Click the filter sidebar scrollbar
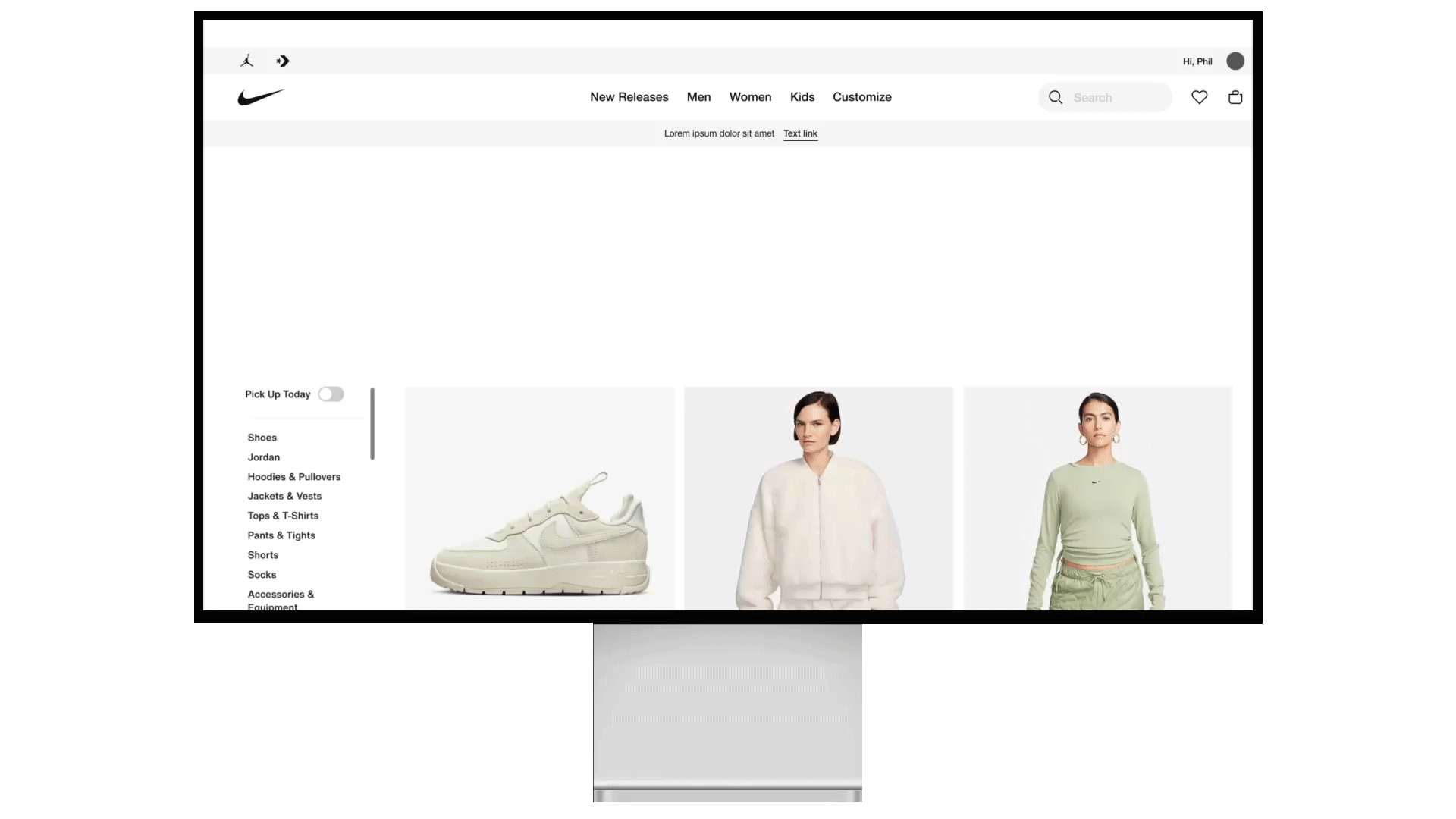Viewport: 1456px width, 819px height. click(372, 424)
